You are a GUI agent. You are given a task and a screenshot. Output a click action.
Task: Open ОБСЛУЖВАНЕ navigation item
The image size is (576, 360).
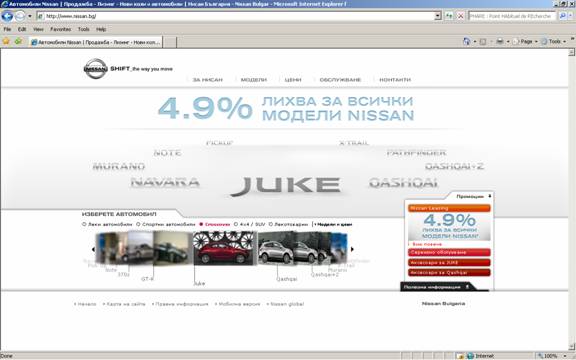pyautogui.click(x=340, y=80)
